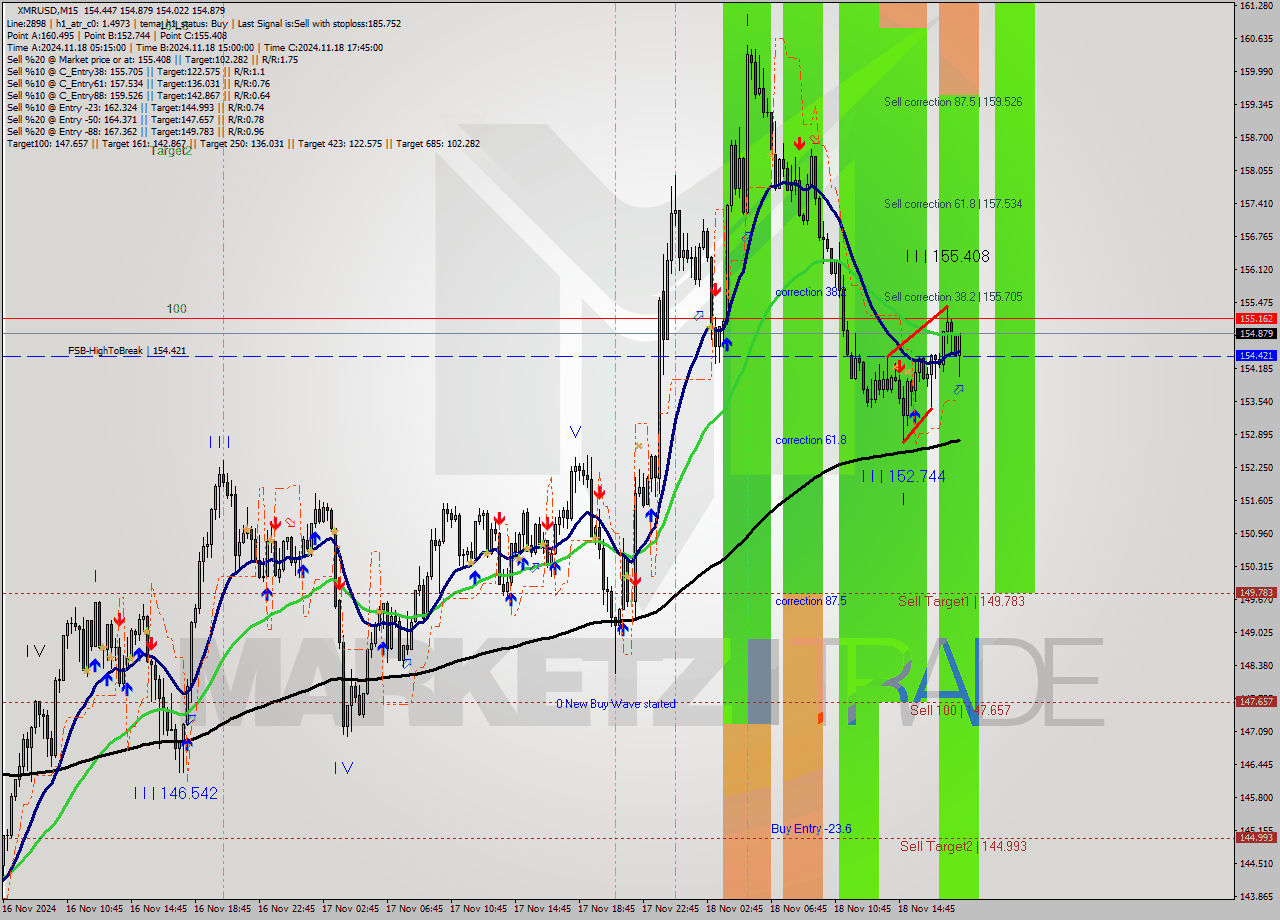This screenshot has width=1280, height=920.
Task: Click 'Sell %20 @ Market price' info line
Action: tap(152, 60)
